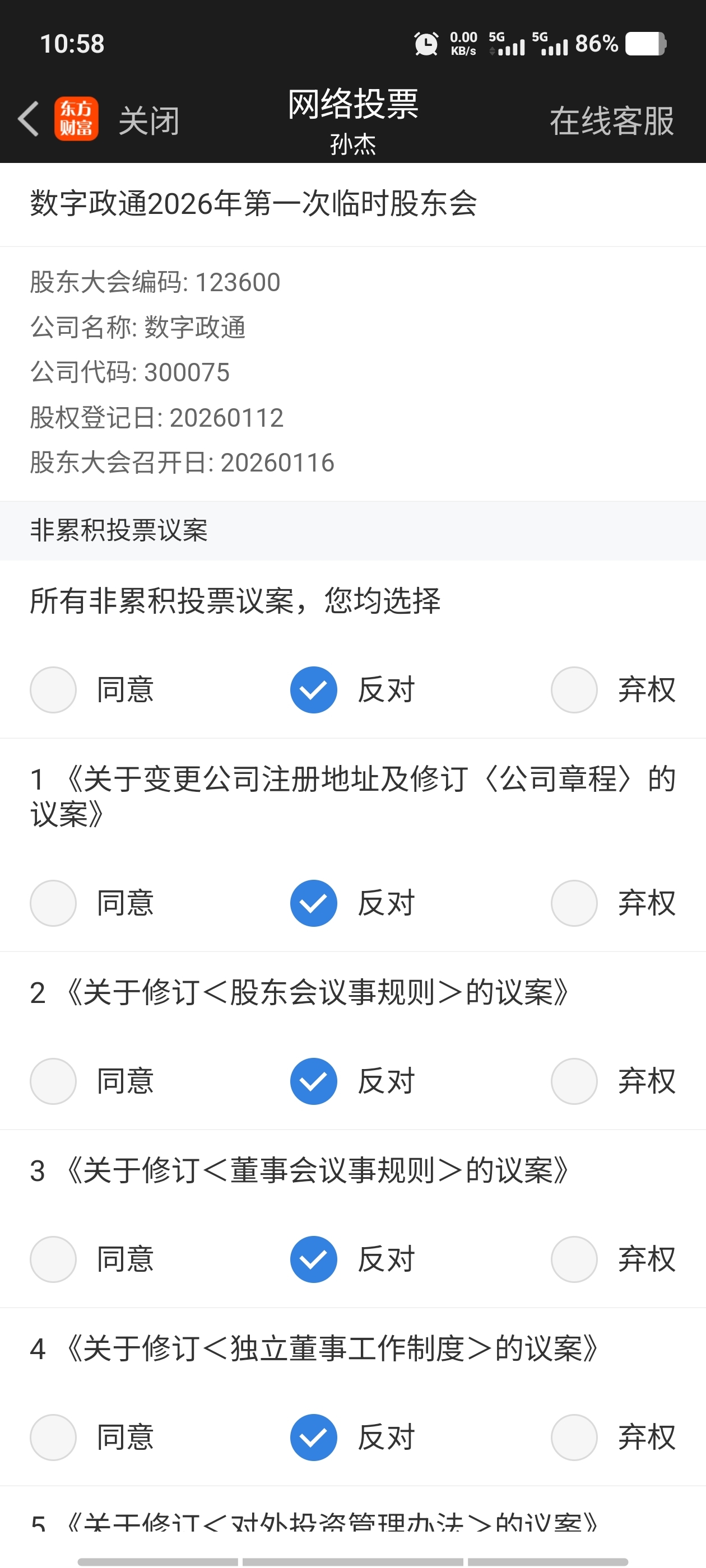Choose 同意 for proposal 1 company address change

[x=54, y=903]
